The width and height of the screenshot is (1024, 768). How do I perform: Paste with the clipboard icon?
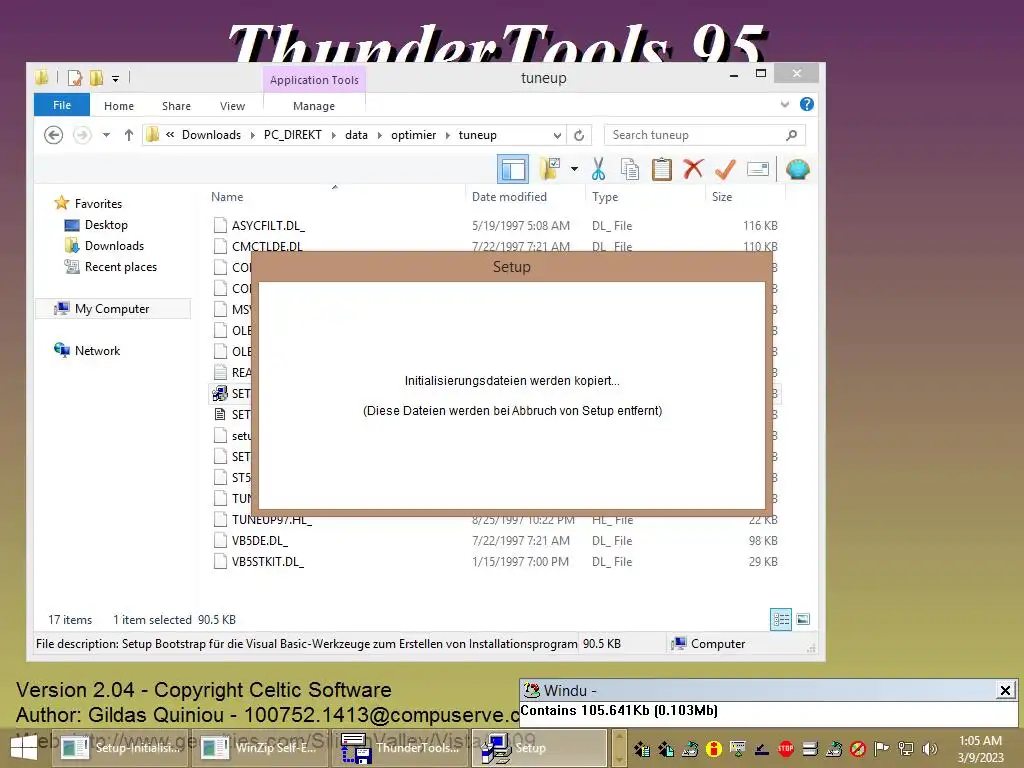[662, 169]
